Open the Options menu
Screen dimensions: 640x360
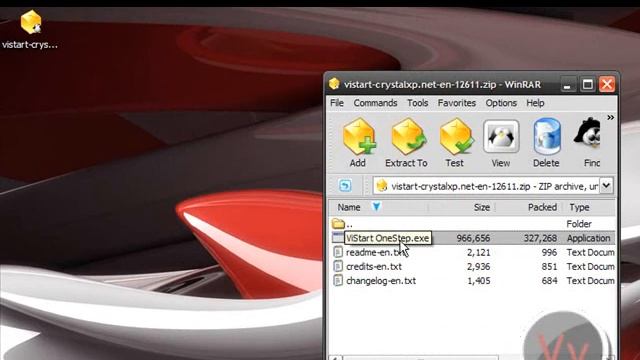click(x=501, y=103)
